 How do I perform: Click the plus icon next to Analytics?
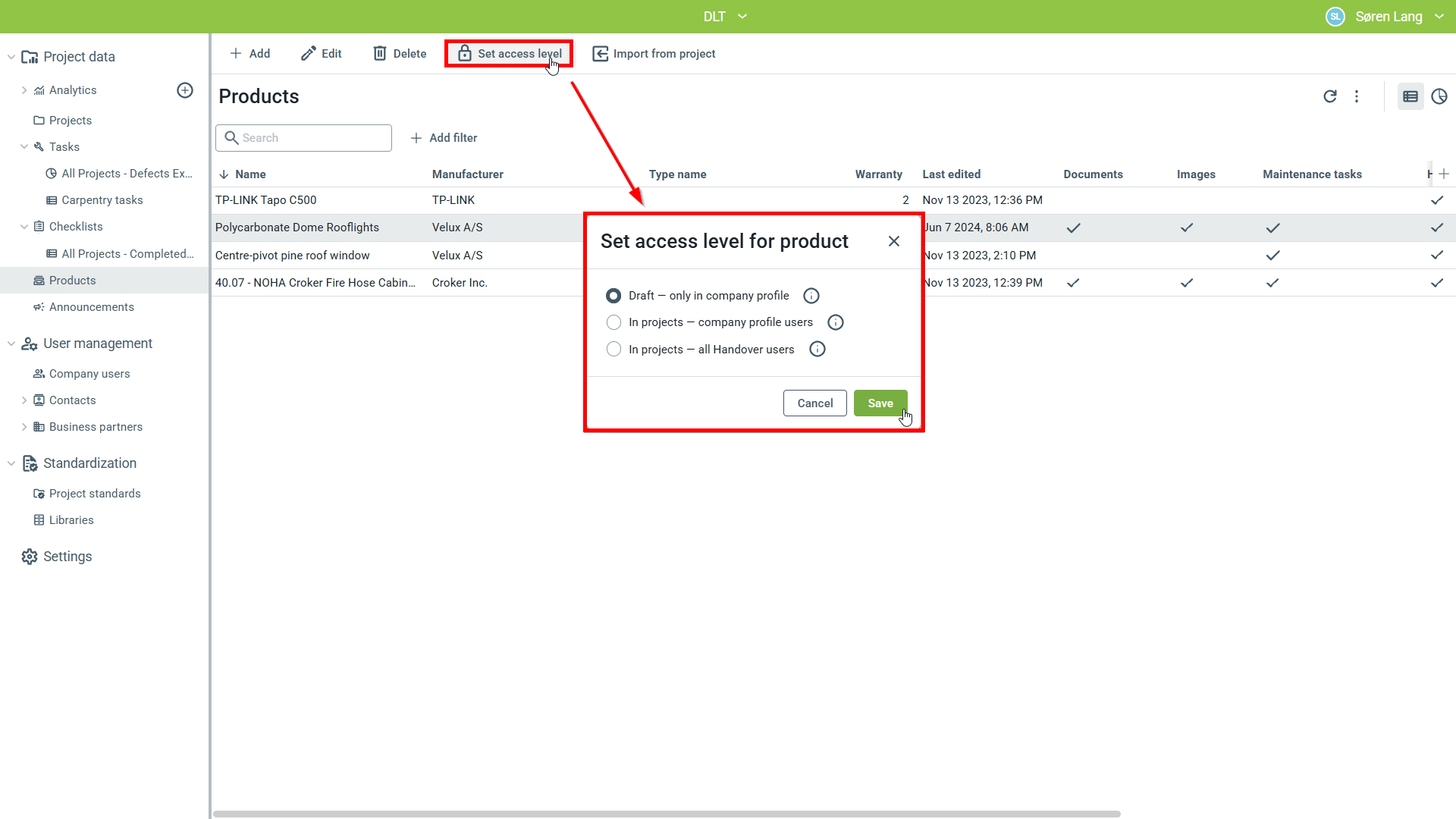185,90
